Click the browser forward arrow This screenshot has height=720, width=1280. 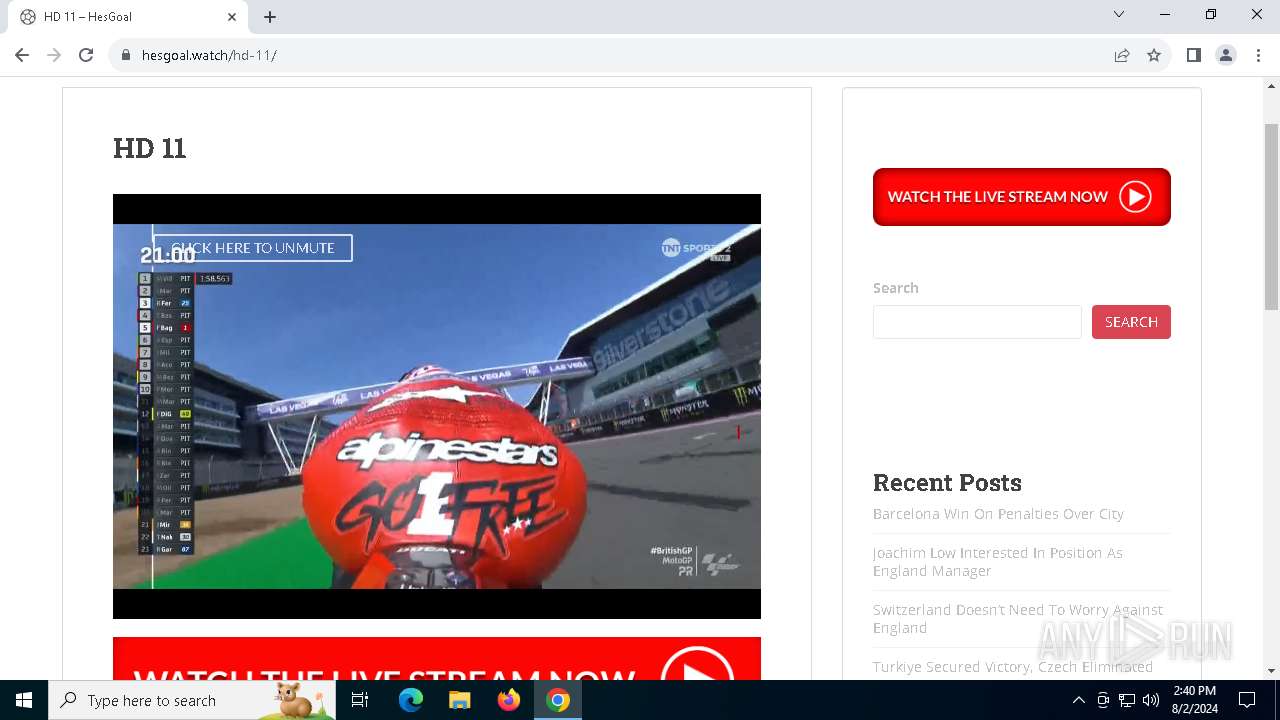(x=54, y=56)
